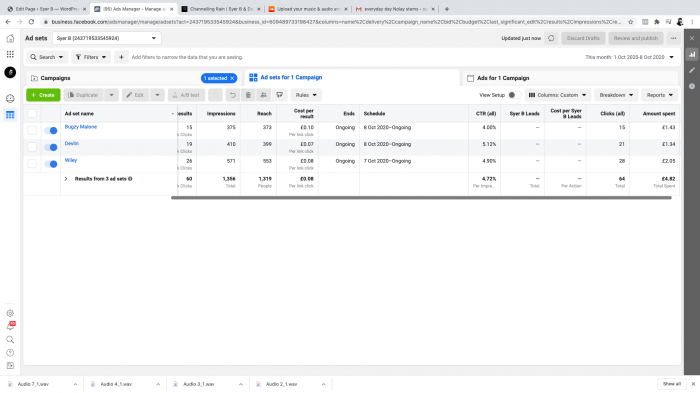The height and width of the screenshot is (393, 700).
Task: Open the Columns: Custom dropdown
Action: point(558,95)
